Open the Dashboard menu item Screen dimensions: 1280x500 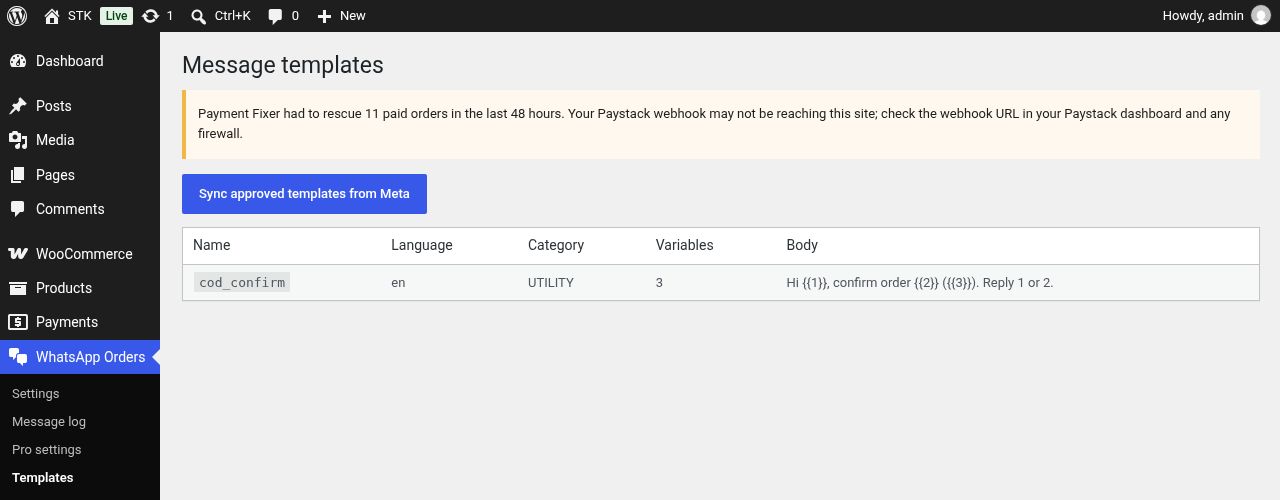click(x=80, y=61)
